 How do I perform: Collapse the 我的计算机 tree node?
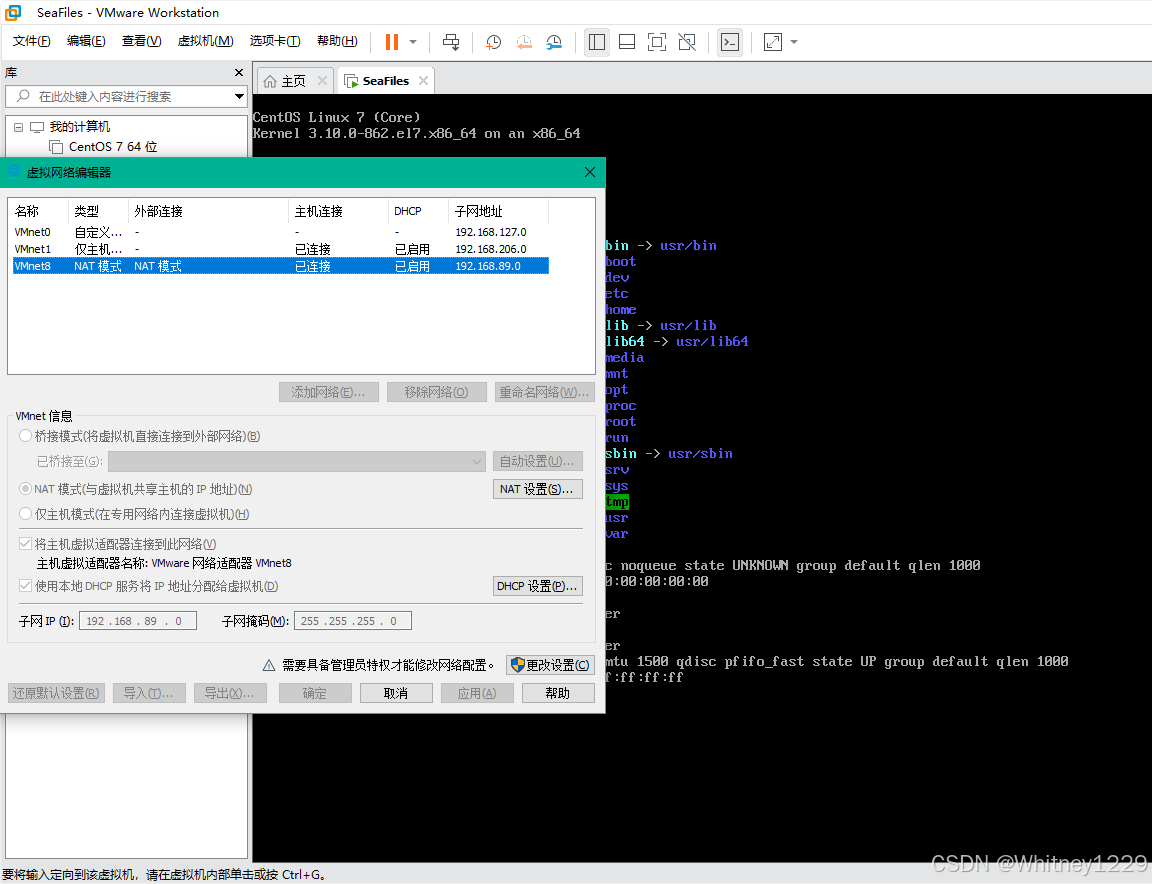point(18,127)
